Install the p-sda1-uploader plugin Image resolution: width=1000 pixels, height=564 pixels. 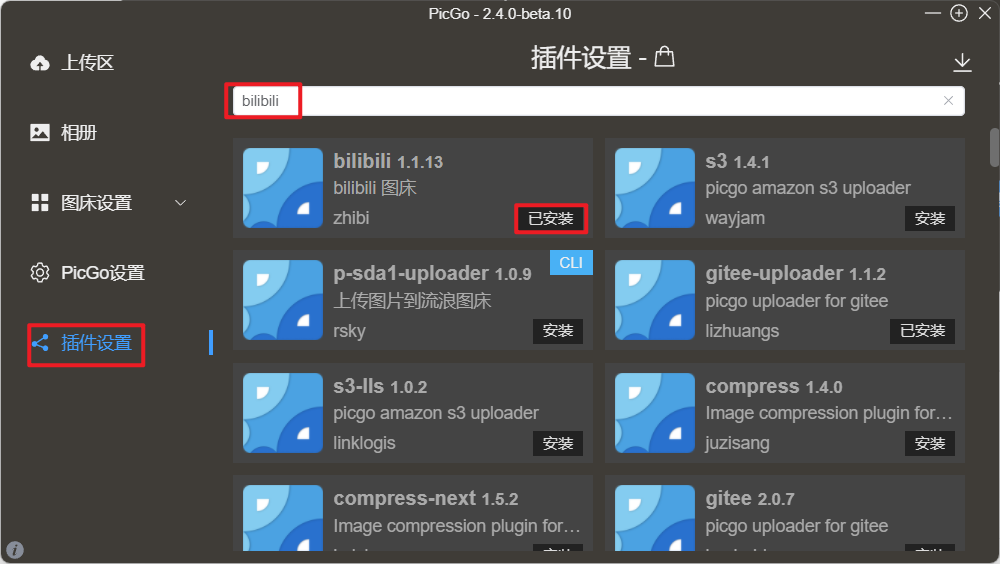click(557, 330)
